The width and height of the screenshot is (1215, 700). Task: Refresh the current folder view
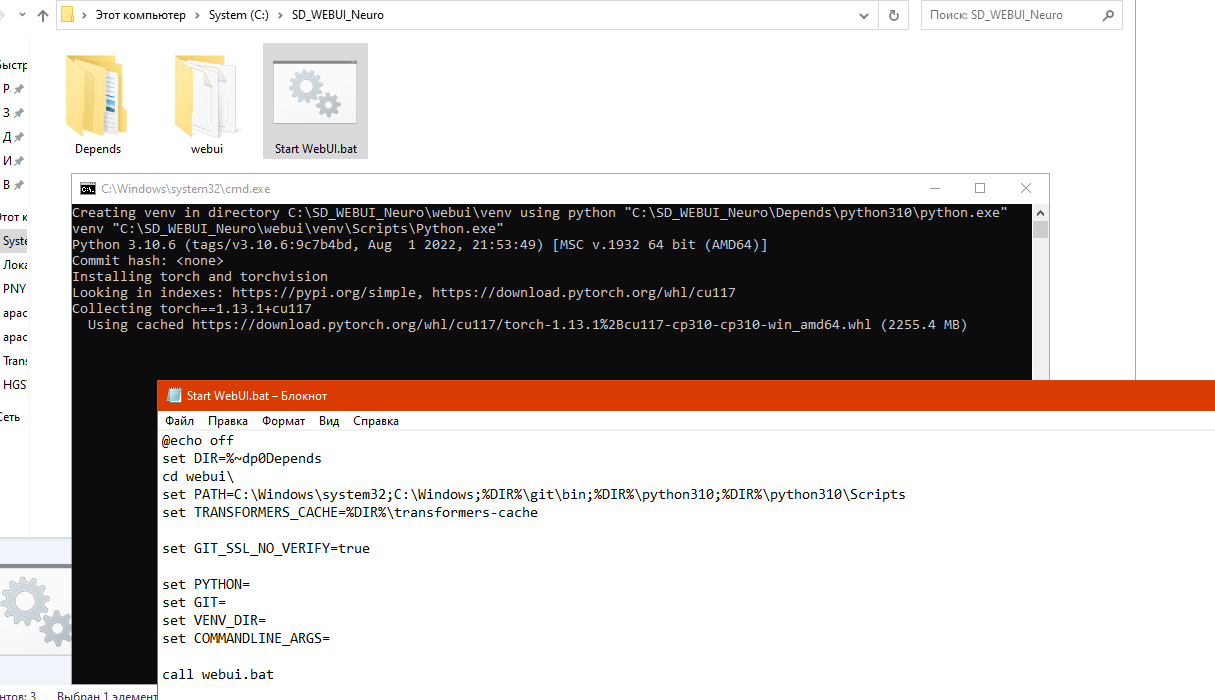pyautogui.click(x=893, y=15)
